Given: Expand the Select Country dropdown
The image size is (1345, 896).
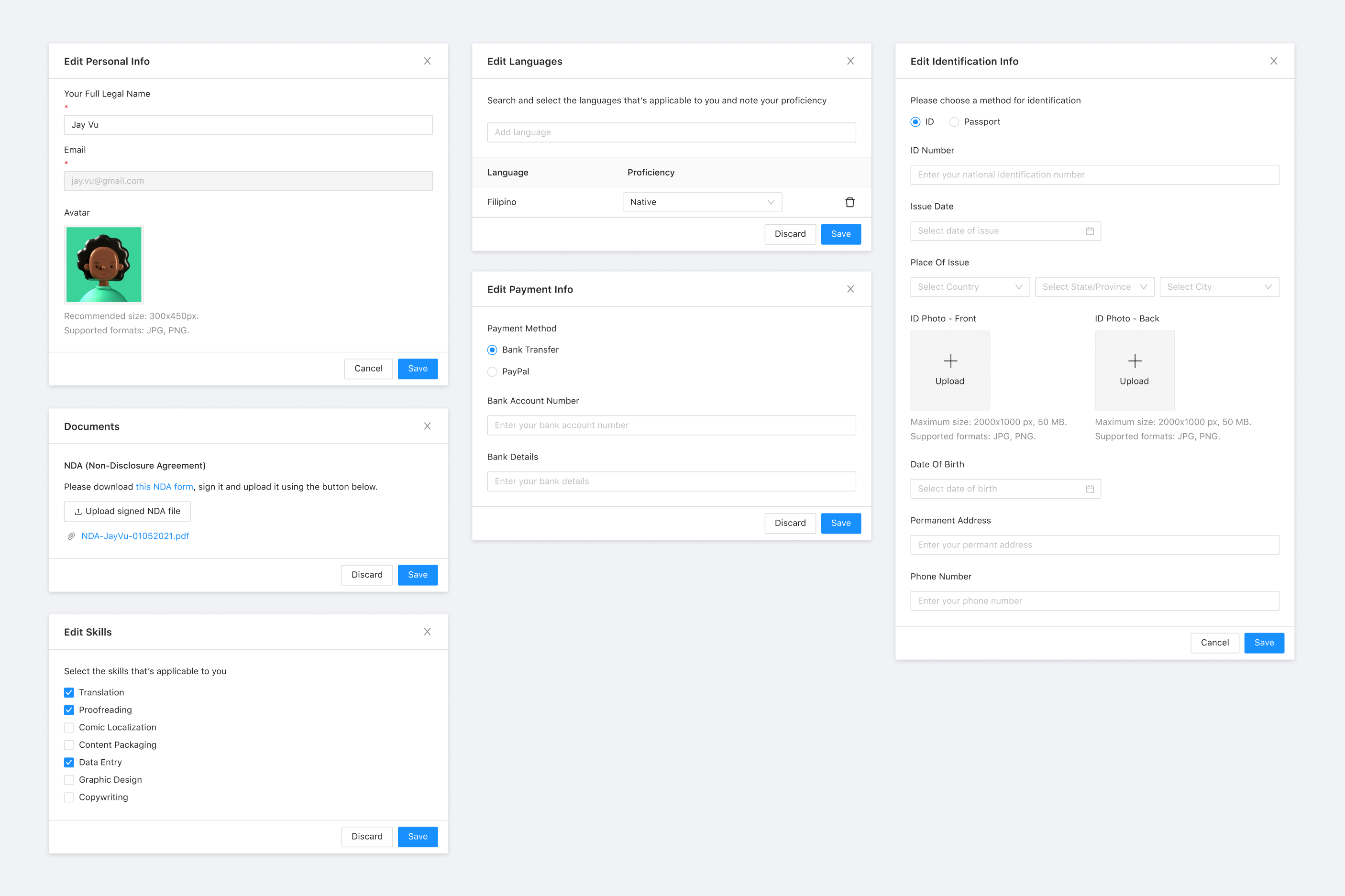Looking at the screenshot, I should (970, 287).
